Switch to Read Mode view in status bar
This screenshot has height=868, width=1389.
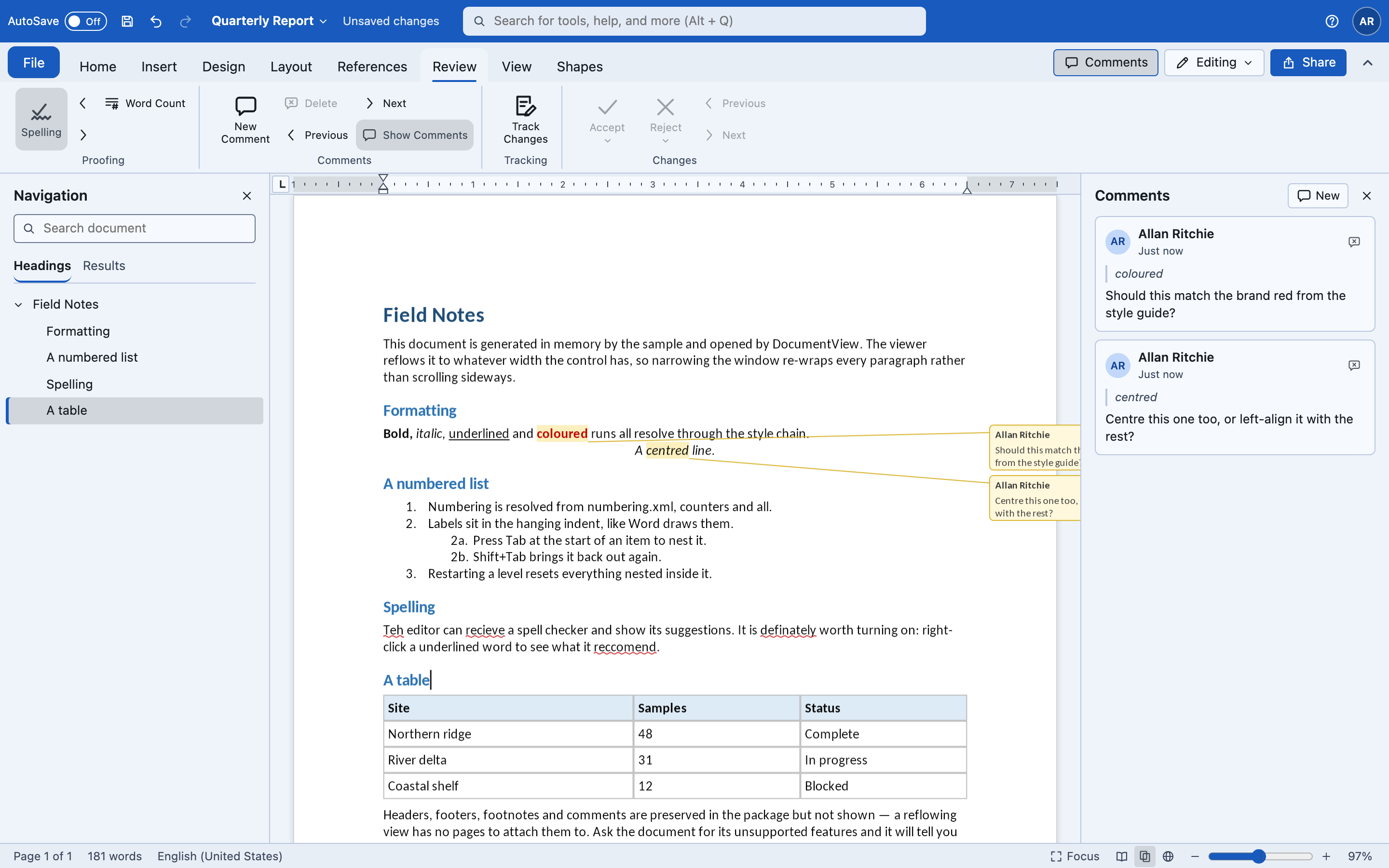click(x=1121, y=856)
